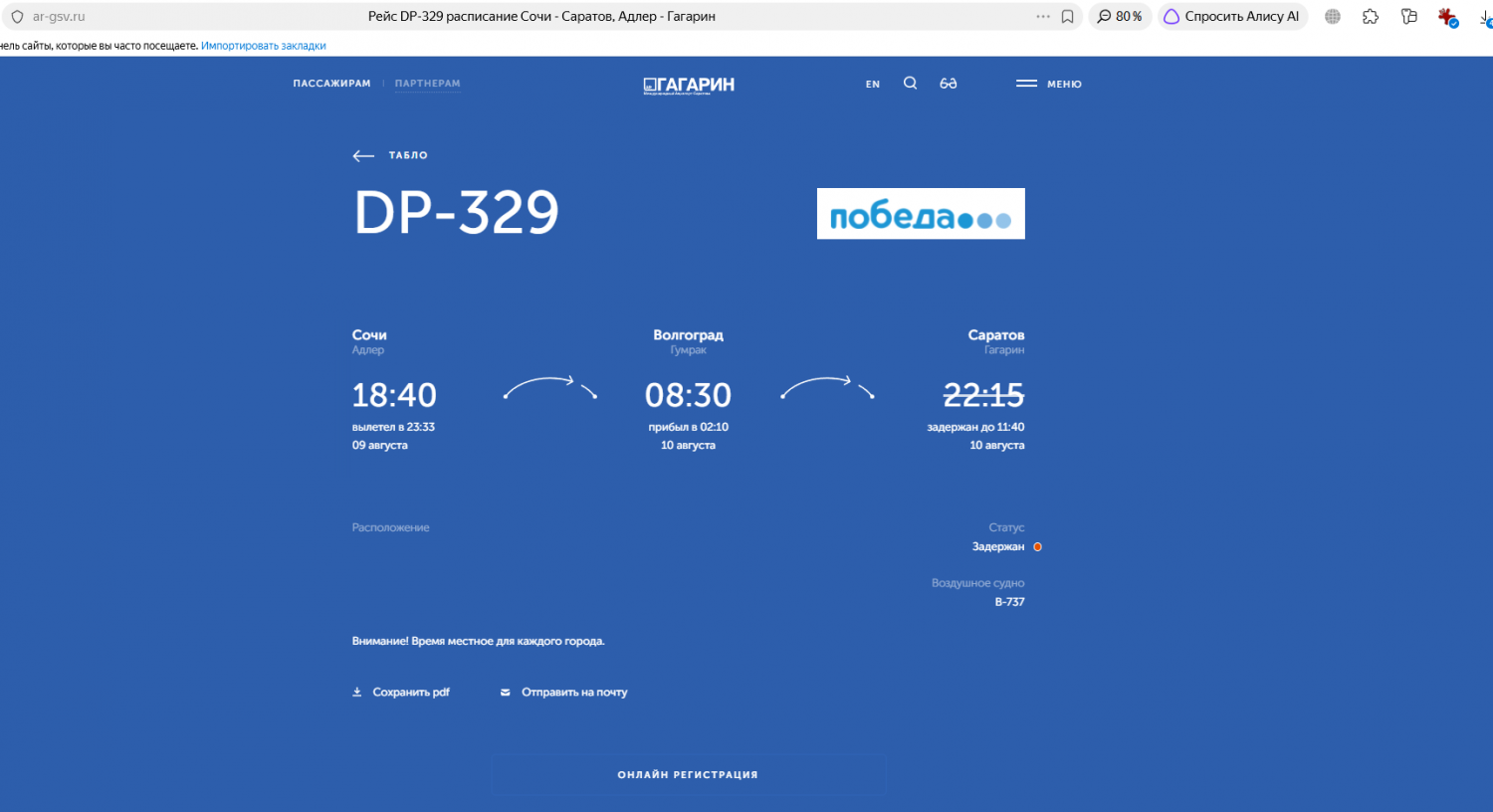This screenshot has width=1493, height=812.
Task: Click the Расположение label
Action: [391, 528]
